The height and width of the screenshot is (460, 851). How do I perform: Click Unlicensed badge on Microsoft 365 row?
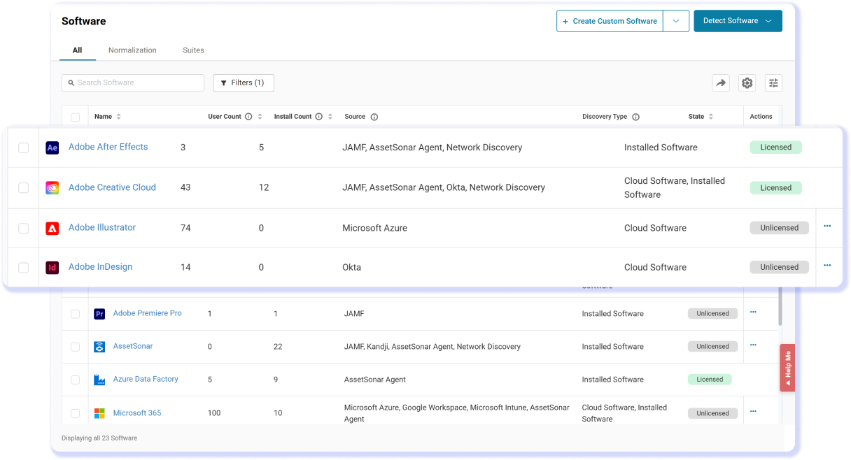(713, 413)
